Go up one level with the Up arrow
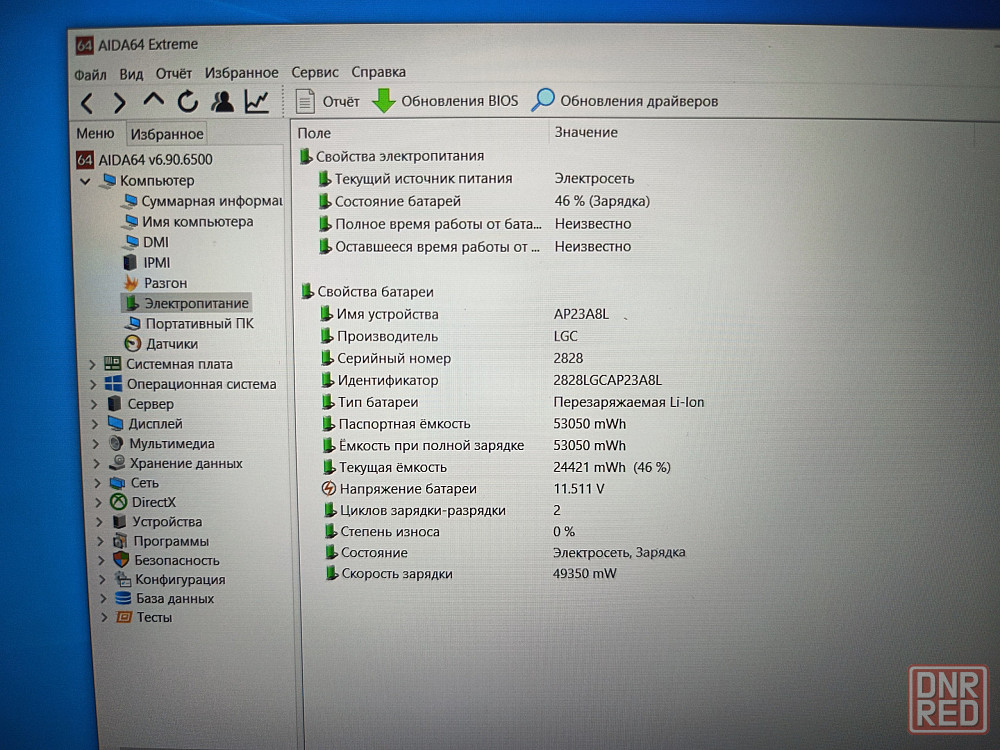The image size is (1000, 750). 153,100
